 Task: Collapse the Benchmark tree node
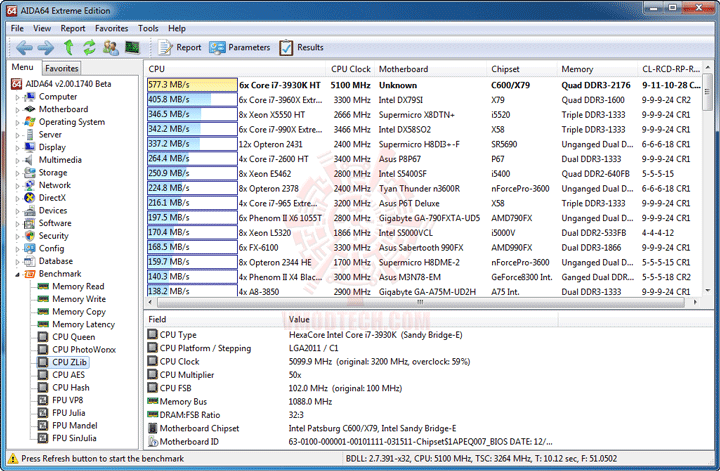click(17, 275)
